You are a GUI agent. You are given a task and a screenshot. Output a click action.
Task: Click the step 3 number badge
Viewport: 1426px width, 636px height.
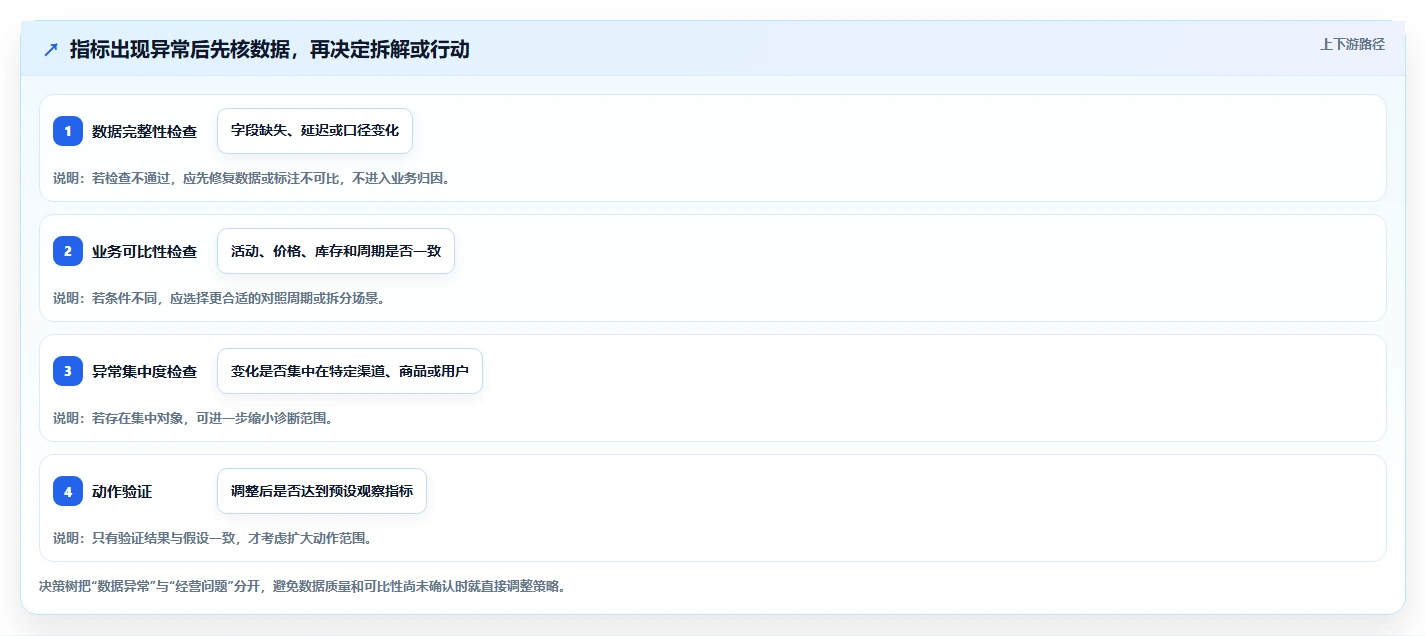point(68,371)
